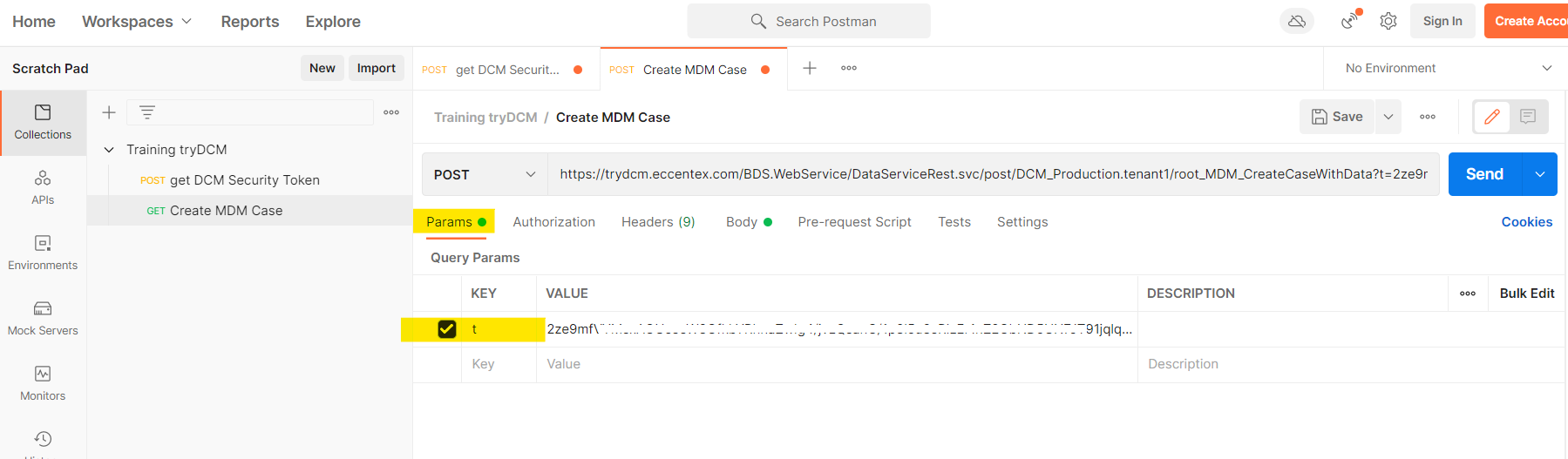Open request three-dot options beside Save
The width and height of the screenshot is (1568, 459).
[1428, 117]
